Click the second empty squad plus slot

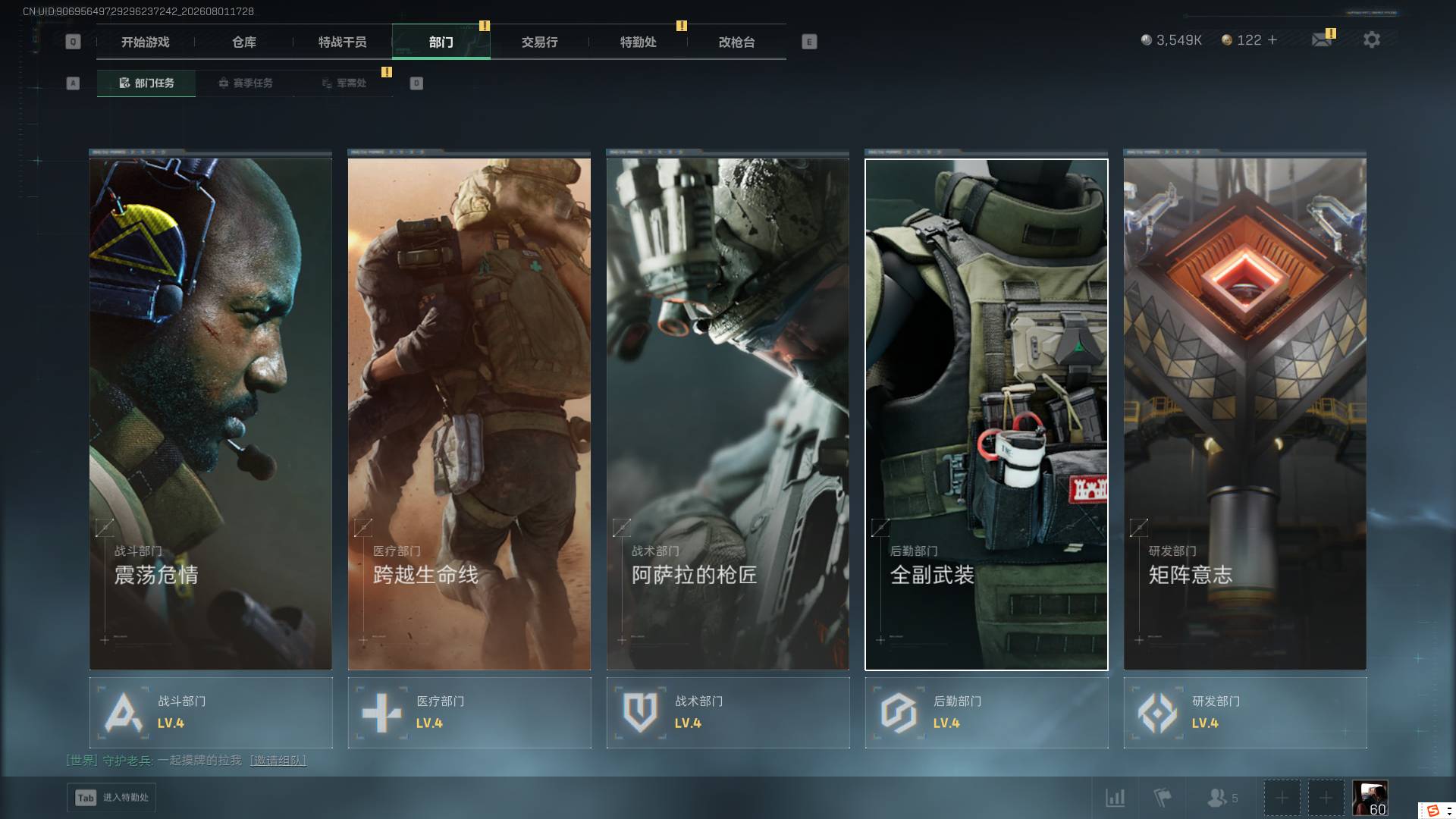click(1326, 798)
